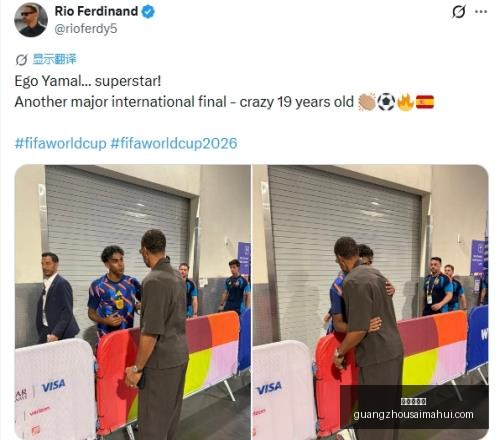The width and height of the screenshot is (500, 440).
Task: Click the Rio Ferdinand display name
Action: tap(96, 12)
